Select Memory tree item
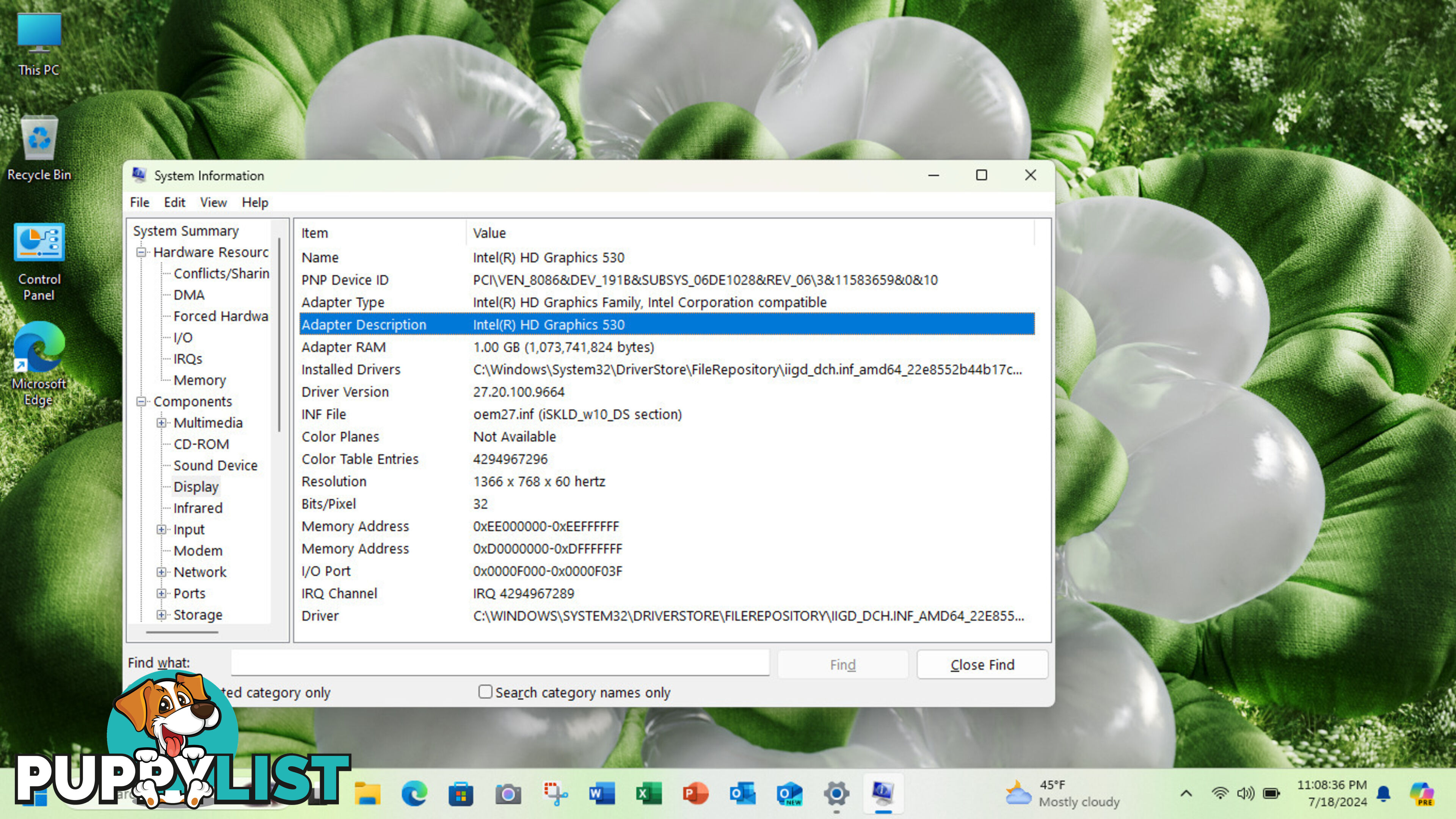The height and width of the screenshot is (819, 1456). click(x=200, y=380)
